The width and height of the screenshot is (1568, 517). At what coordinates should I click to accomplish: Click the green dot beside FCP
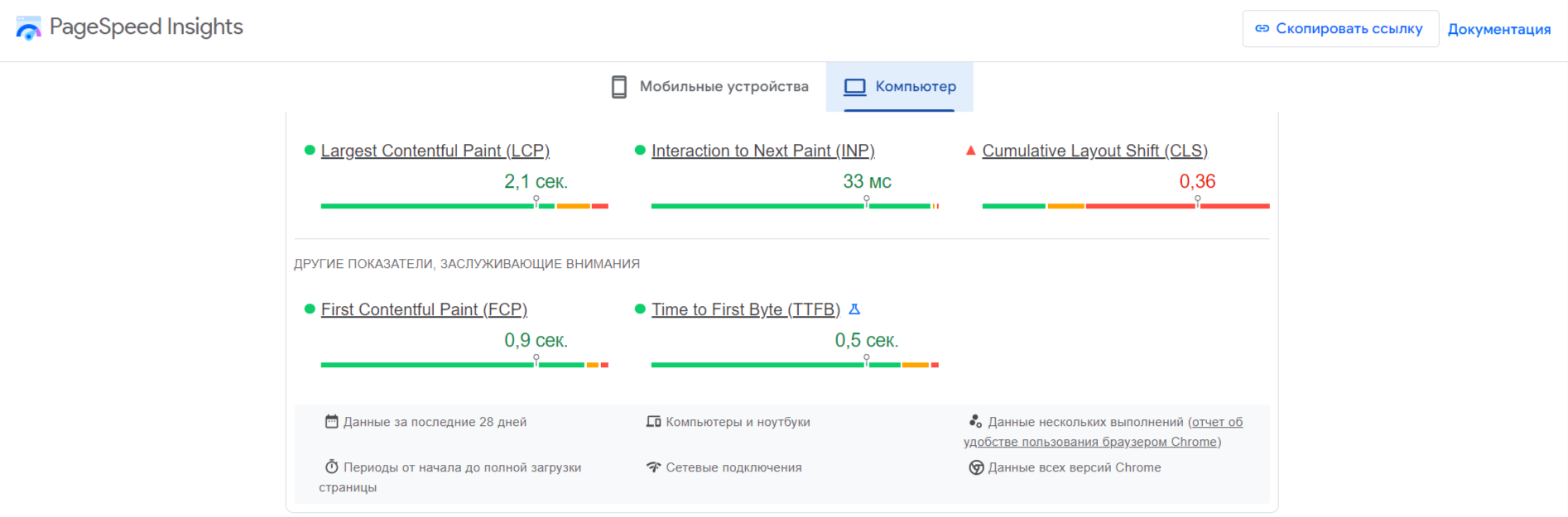310,309
